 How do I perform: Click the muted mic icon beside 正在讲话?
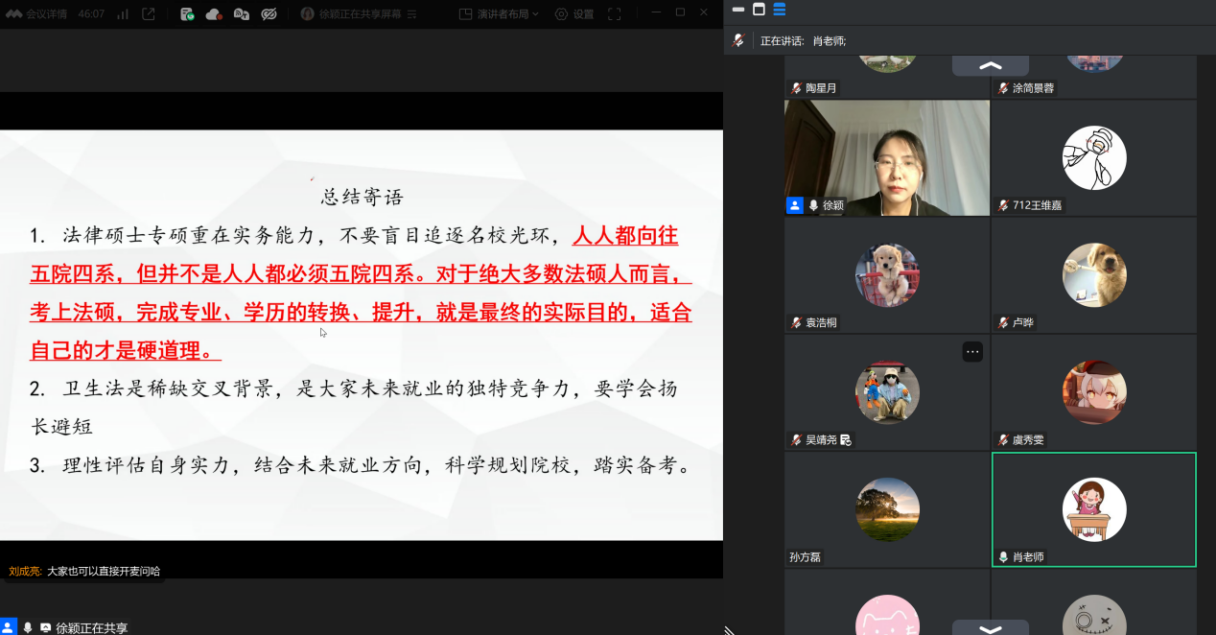(738, 41)
